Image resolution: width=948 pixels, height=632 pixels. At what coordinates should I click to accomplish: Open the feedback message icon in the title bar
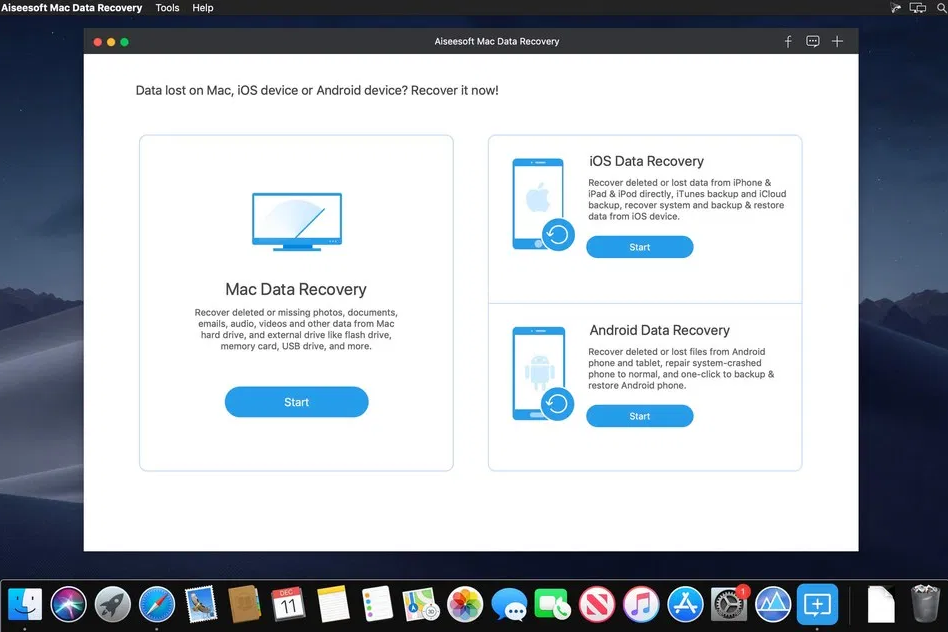pyautogui.click(x=813, y=41)
